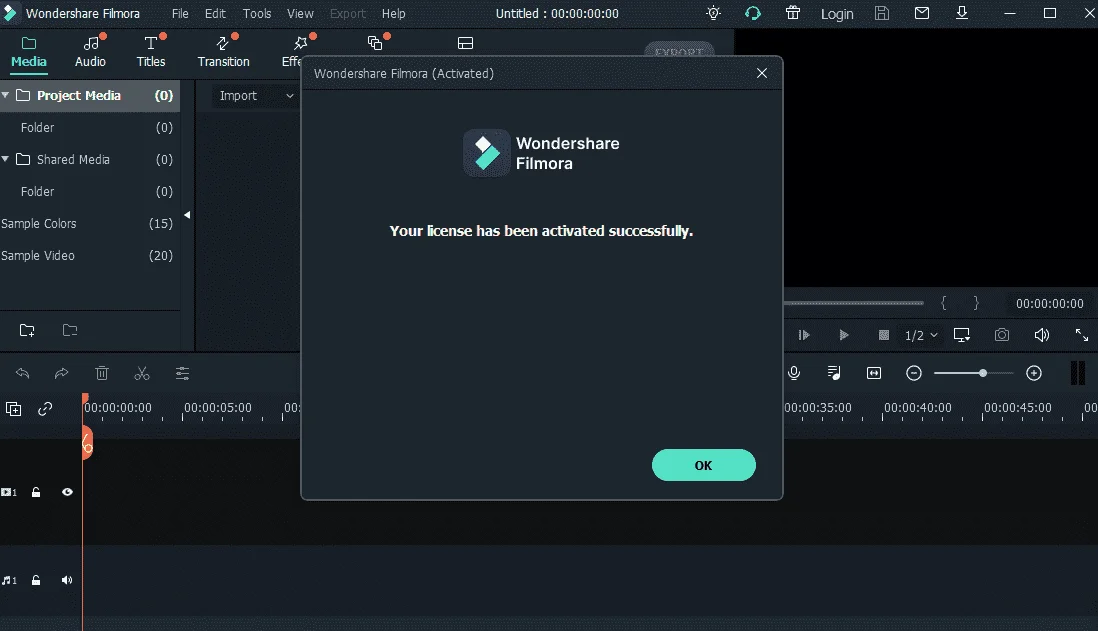Click the fullscreen preview expand icon
Viewport: 1098px width, 631px height.
1082,335
